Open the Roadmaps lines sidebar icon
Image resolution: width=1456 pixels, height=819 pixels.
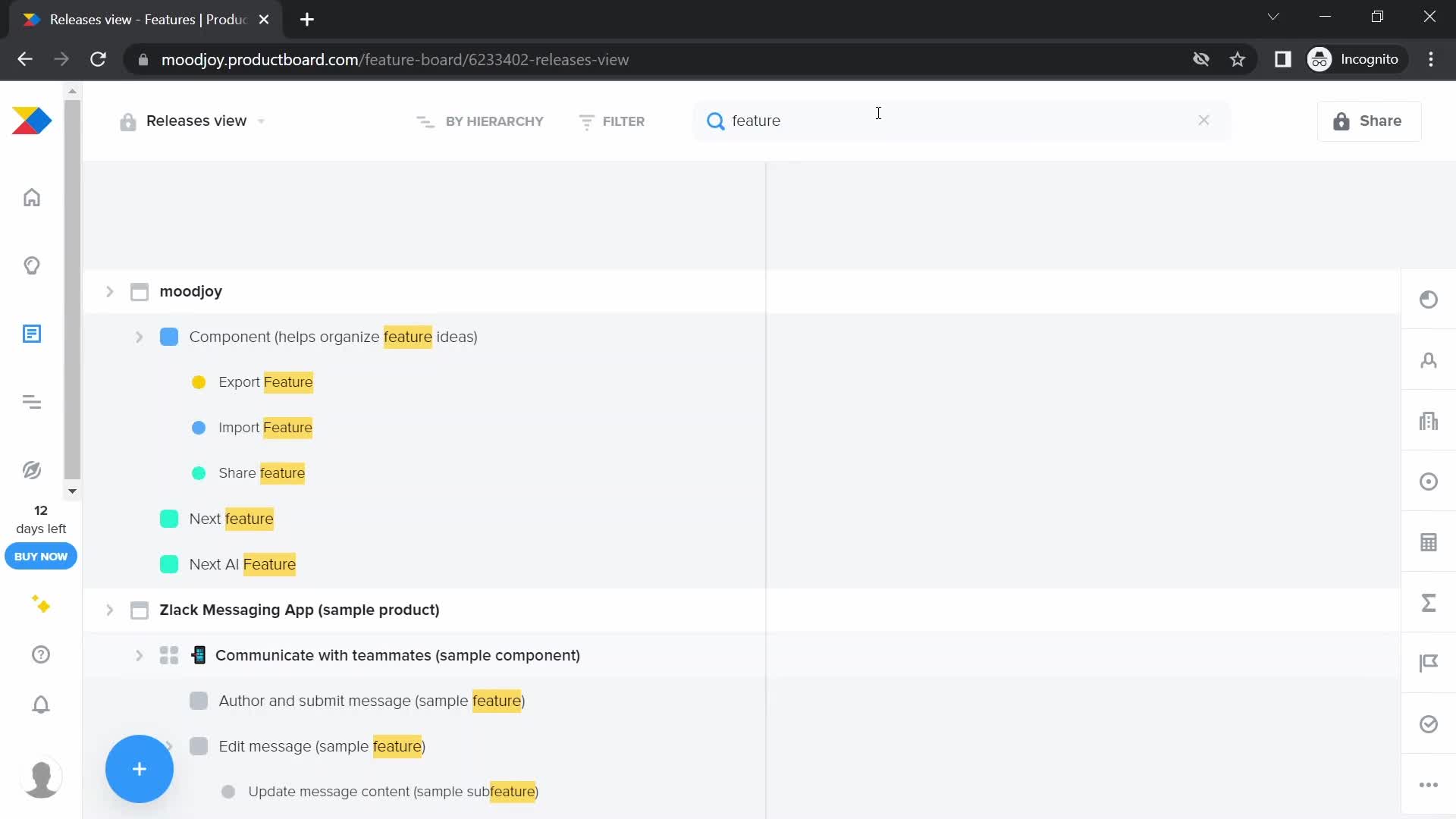[x=32, y=402]
